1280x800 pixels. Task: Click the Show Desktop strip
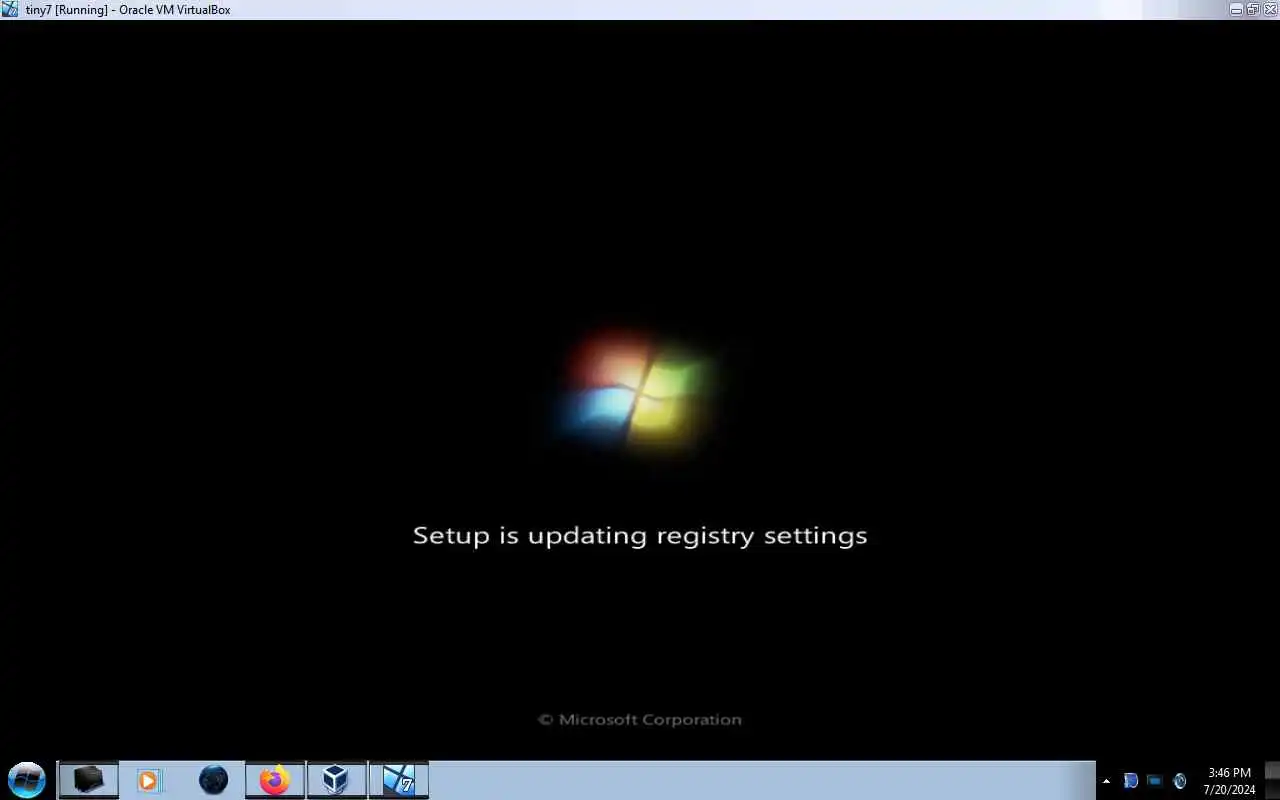(1272, 780)
